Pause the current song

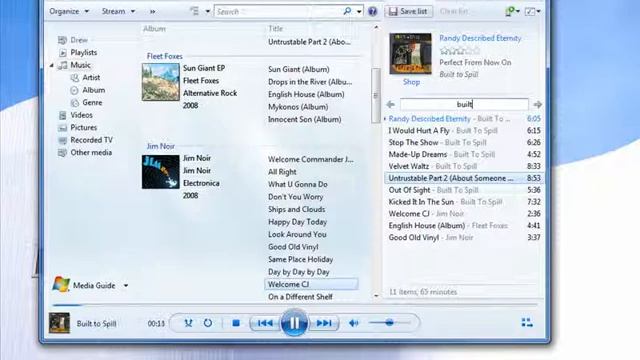click(294, 323)
